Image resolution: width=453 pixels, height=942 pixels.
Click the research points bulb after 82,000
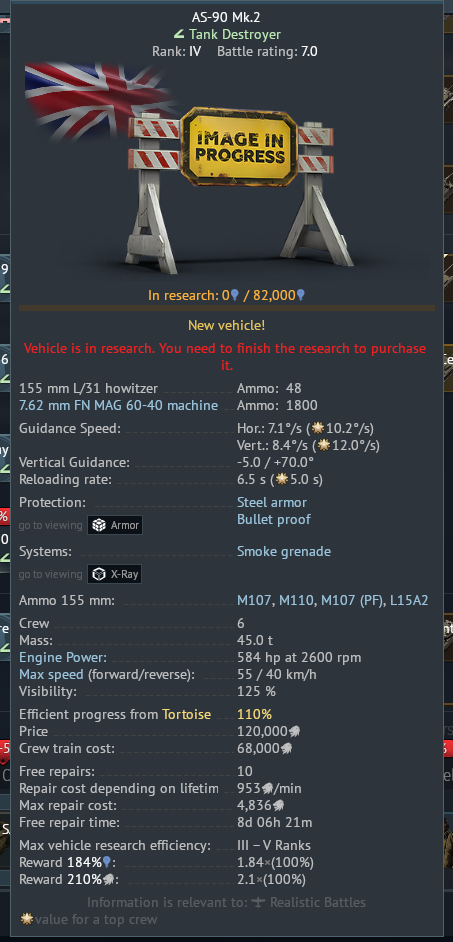point(300,294)
